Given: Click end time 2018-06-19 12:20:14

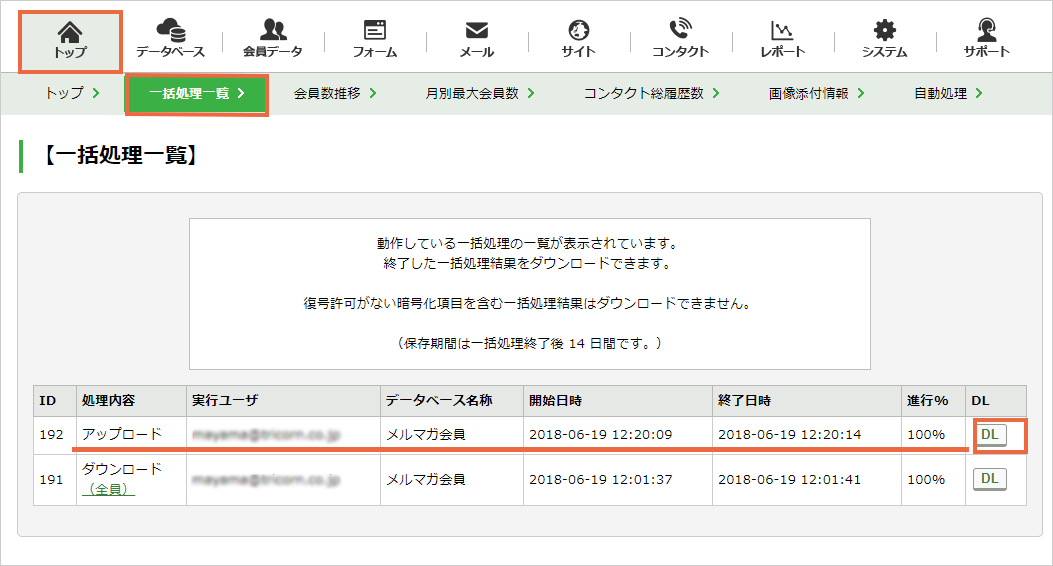Looking at the screenshot, I should [x=790, y=435].
